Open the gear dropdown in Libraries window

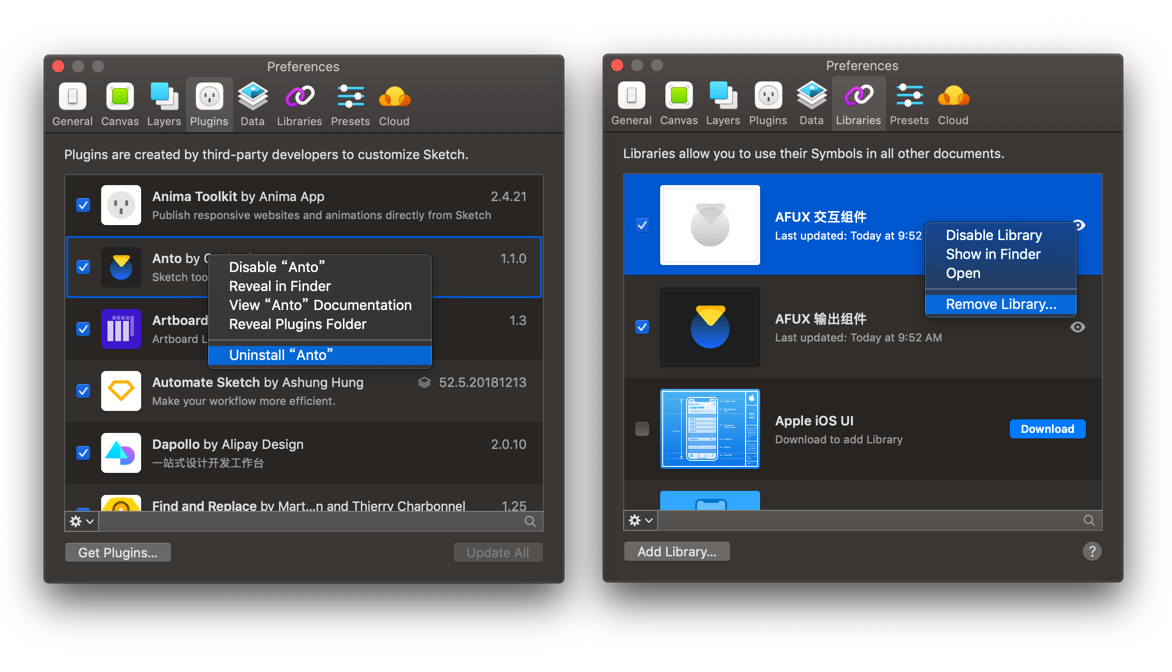[641, 521]
